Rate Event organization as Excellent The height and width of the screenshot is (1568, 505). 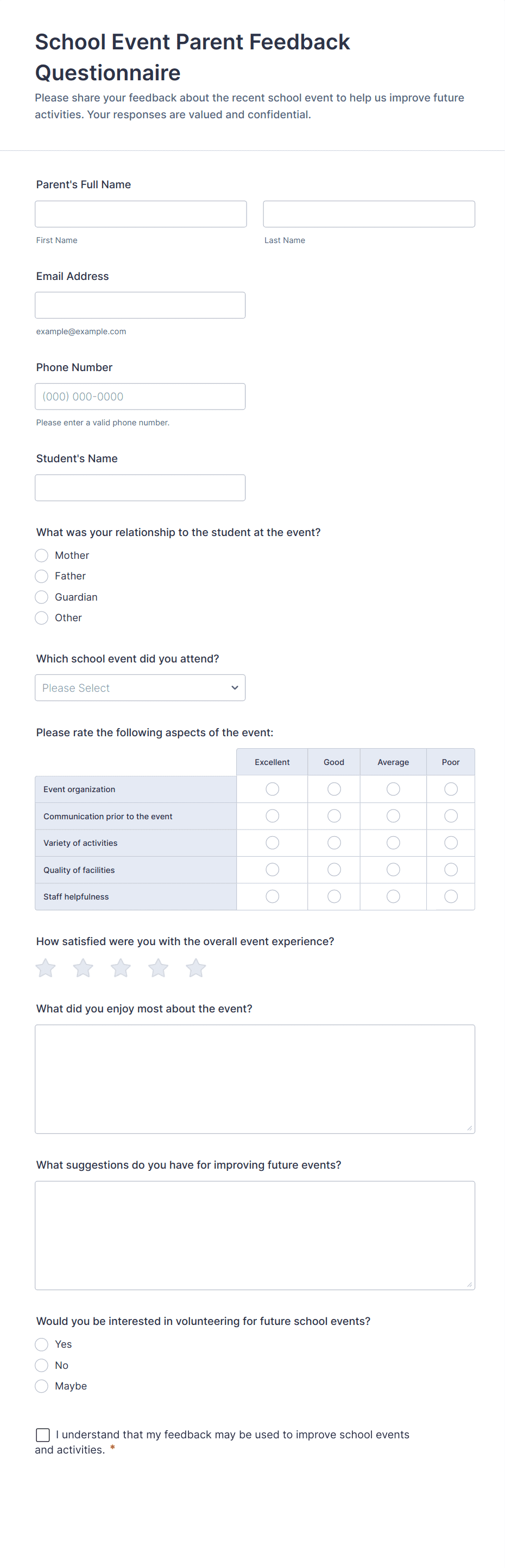coord(272,789)
